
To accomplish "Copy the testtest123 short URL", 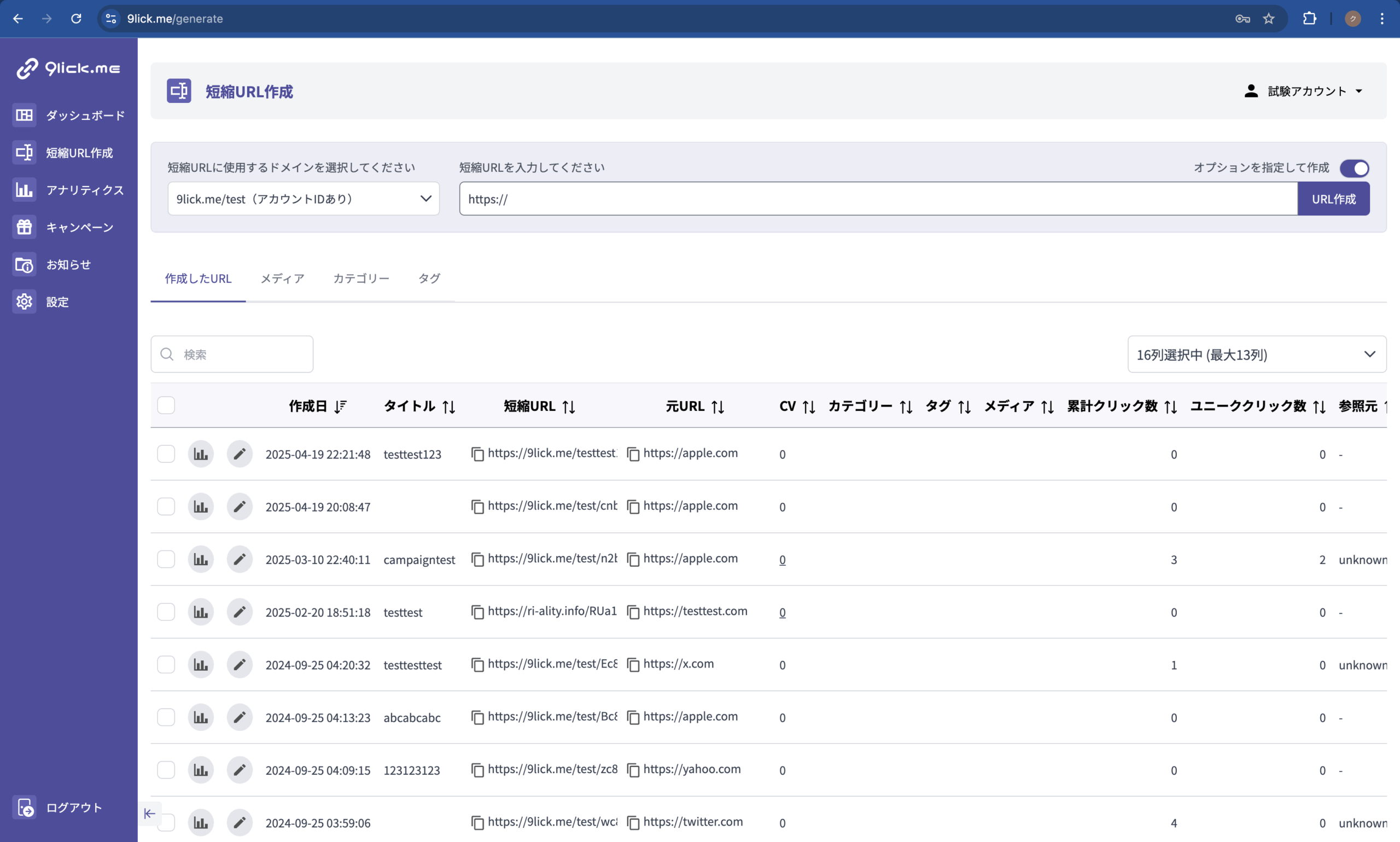I will [477, 454].
